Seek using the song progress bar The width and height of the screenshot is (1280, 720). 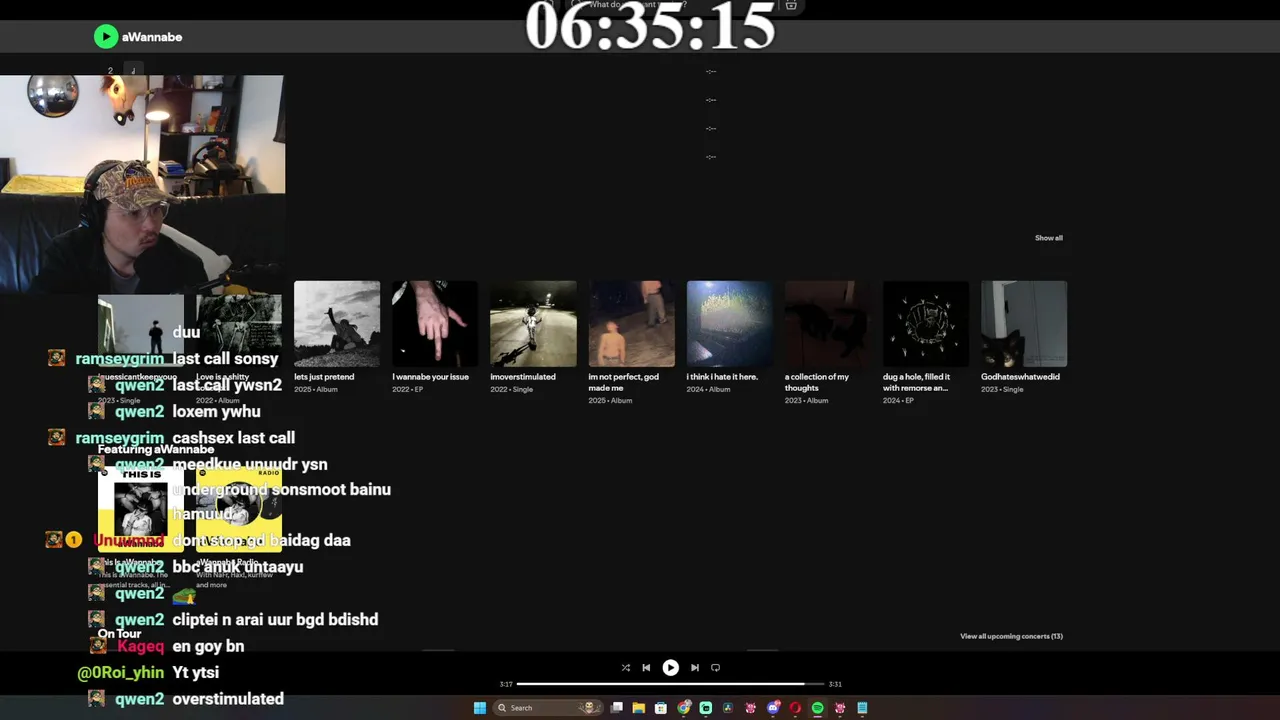pyautogui.click(x=670, y=684)
